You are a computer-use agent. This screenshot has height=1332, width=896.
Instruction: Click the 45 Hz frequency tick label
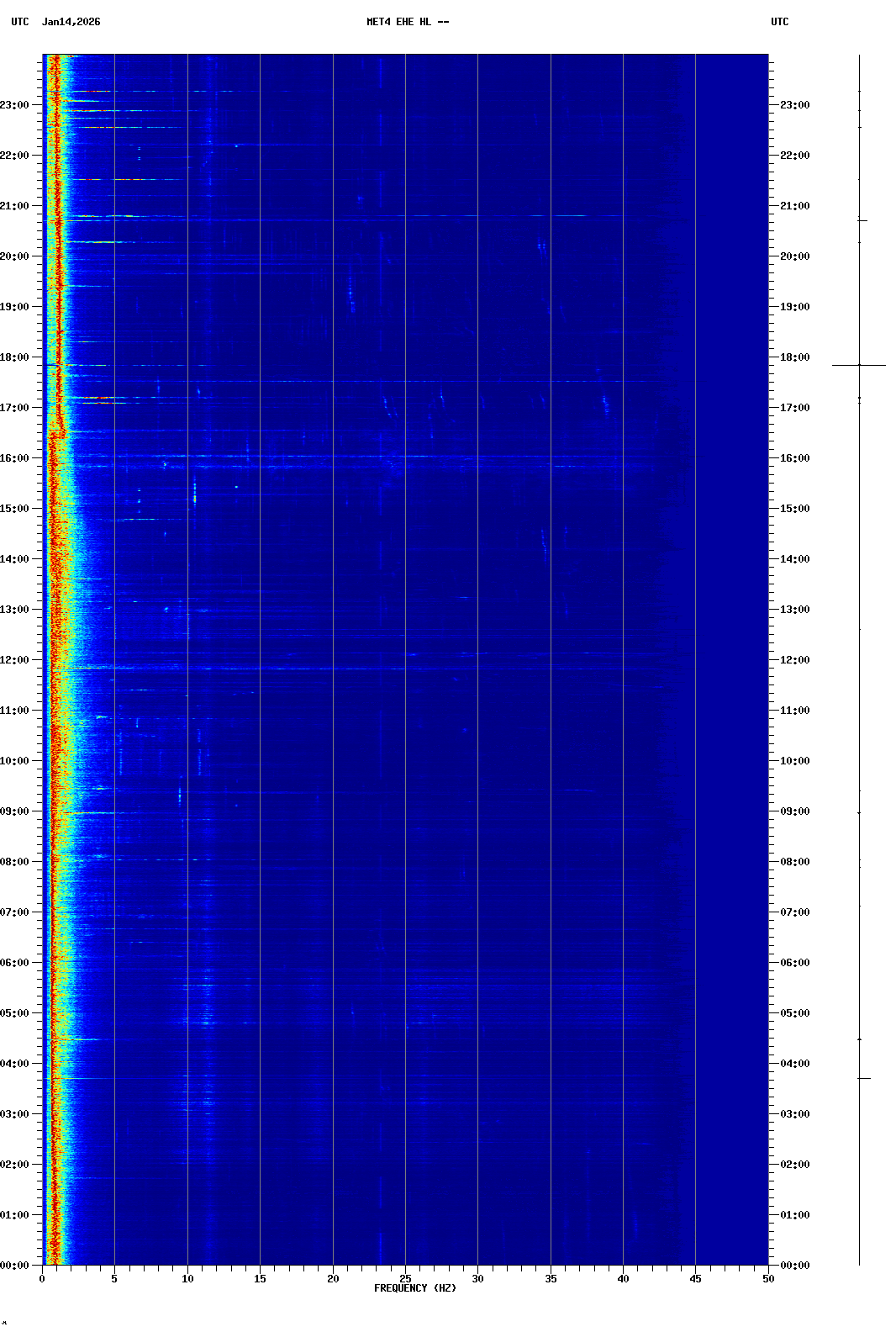[695, 1278]
